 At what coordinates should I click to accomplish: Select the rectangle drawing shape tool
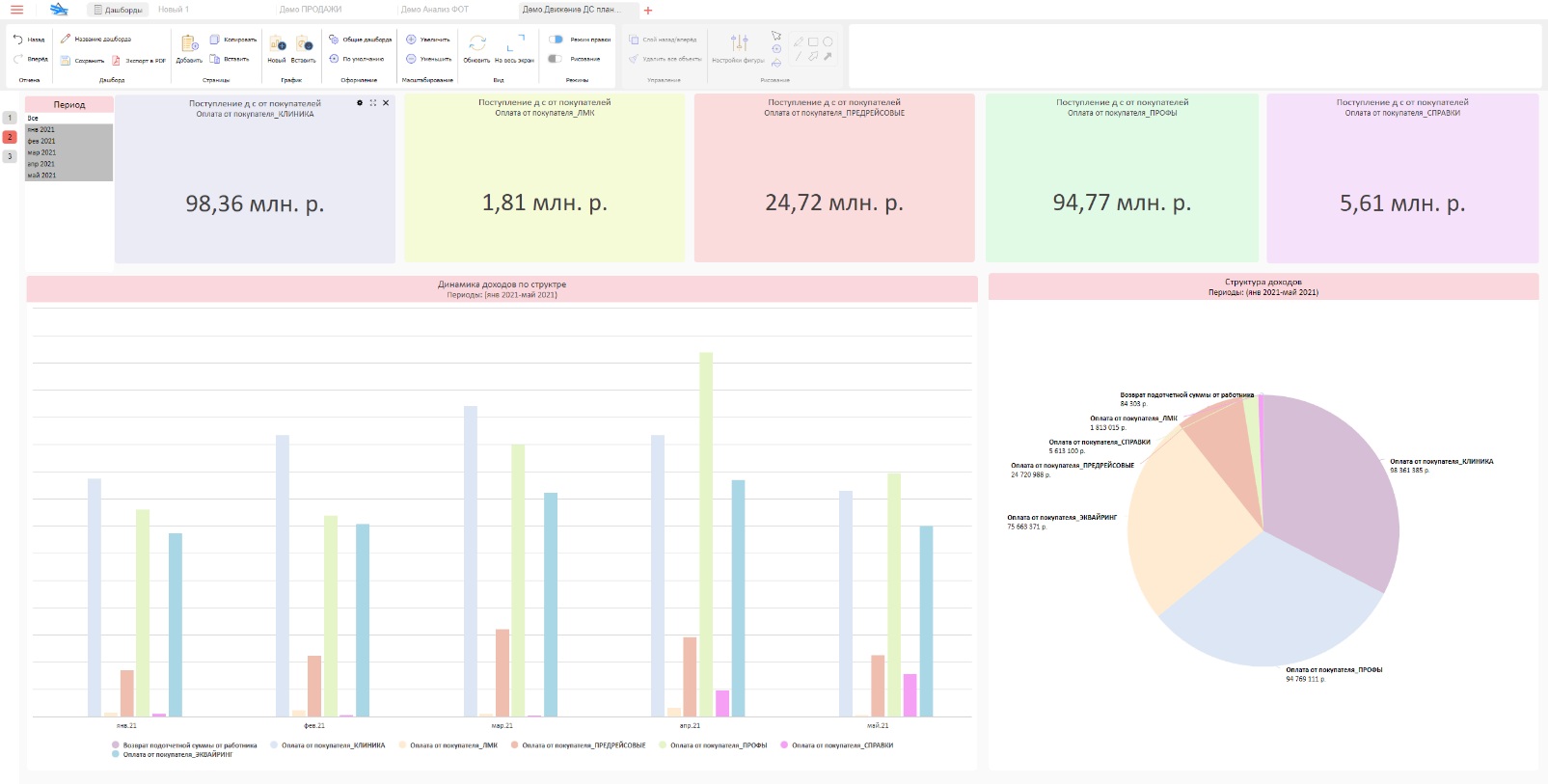pyautogui.click(x=813, y=41)
